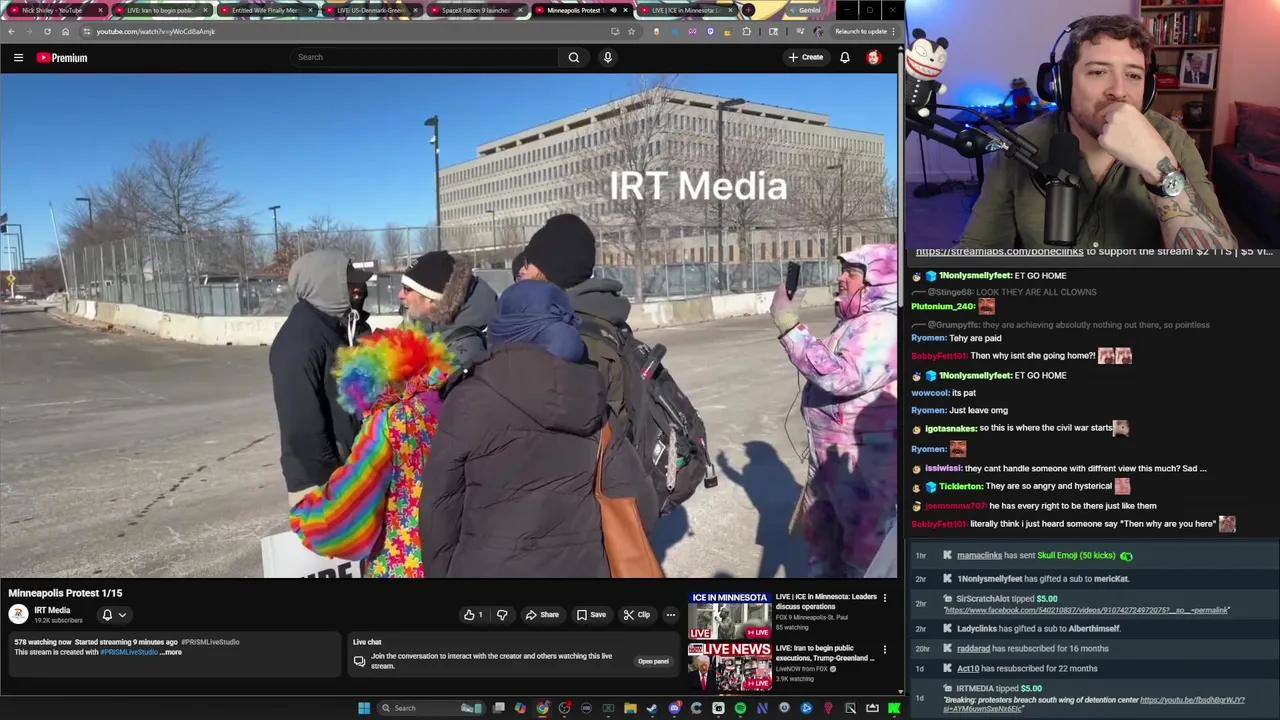Open the Create upload button
Screen dimensions: 1280x720
805,57
